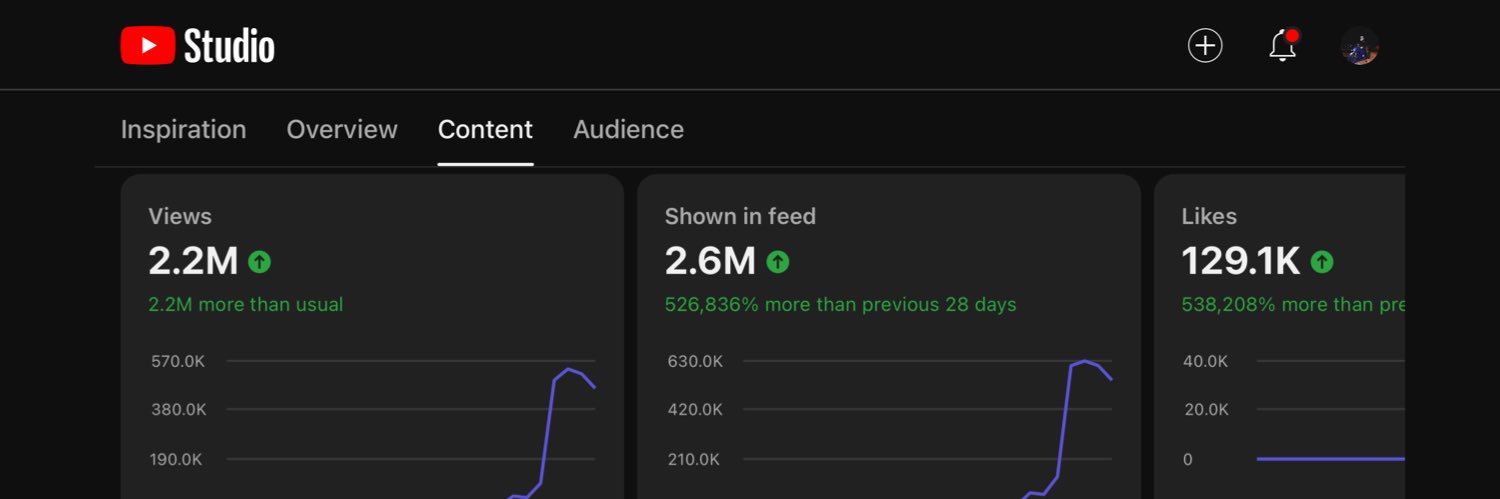The image size is (1500, 499).
Task: Click the Likes chart flat line
Action: (1331, 459)
